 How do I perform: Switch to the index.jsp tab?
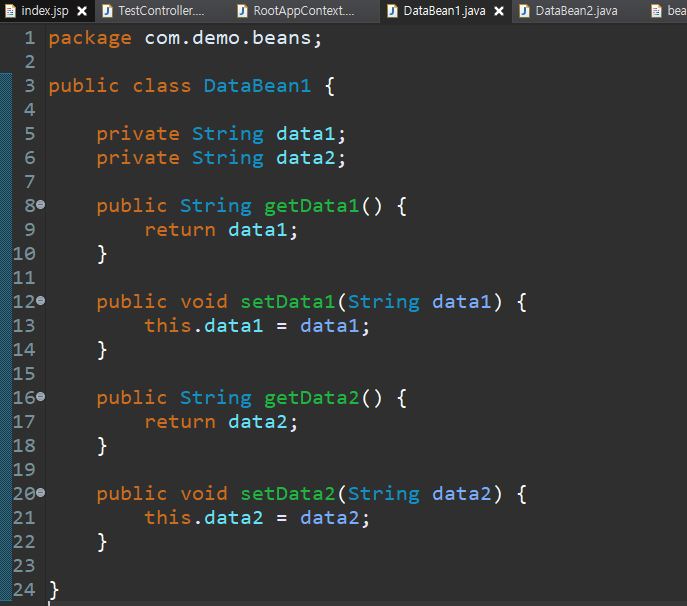tap(45, 11)
